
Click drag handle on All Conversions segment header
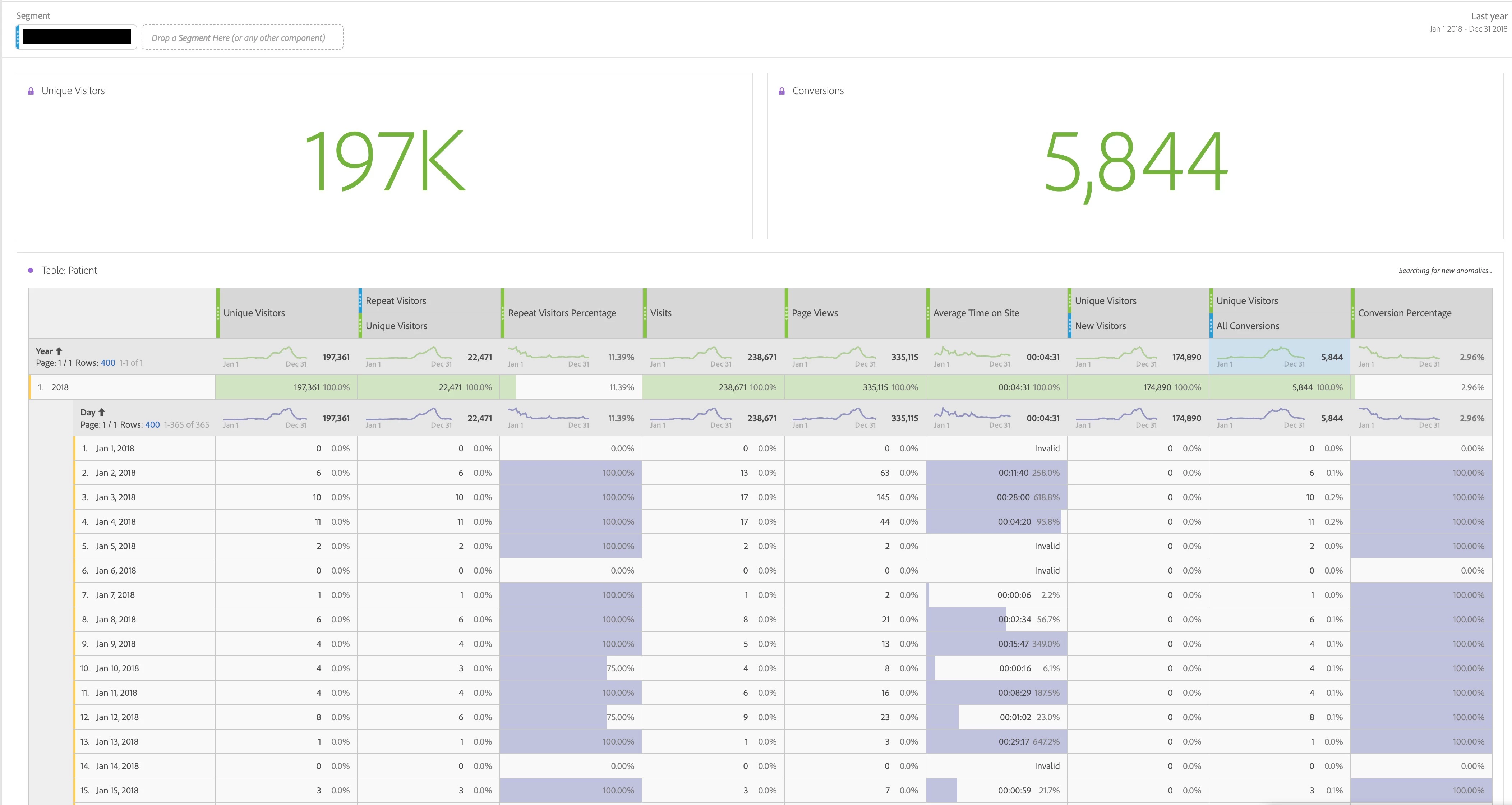1212,326
